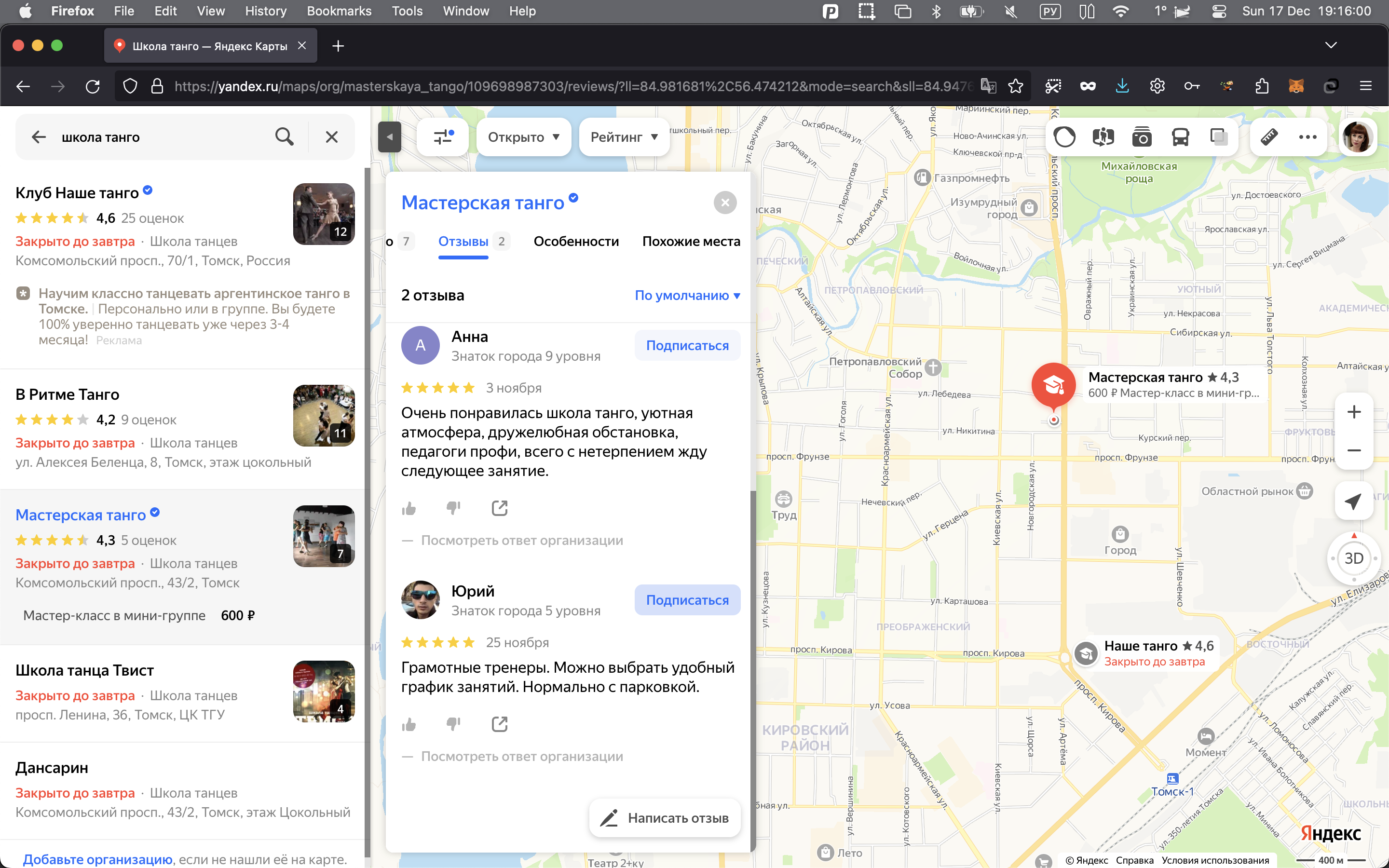Viewport: 1389px width, 868px height.
Task: Open photos camera icon on map toolbar
Action: pyautogui.click(x=1142, y=137)
